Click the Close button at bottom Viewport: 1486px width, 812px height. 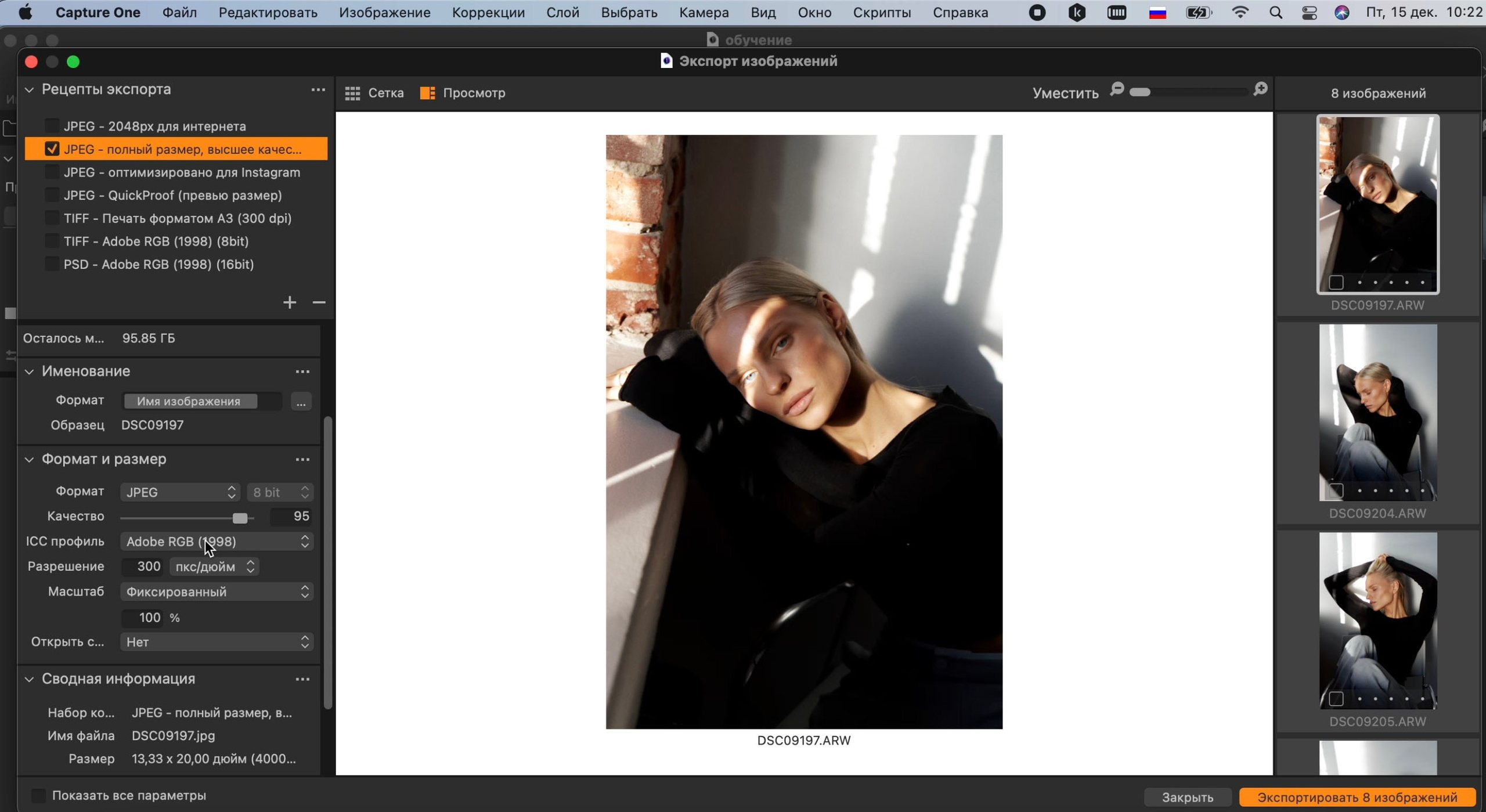[1187, 797]
